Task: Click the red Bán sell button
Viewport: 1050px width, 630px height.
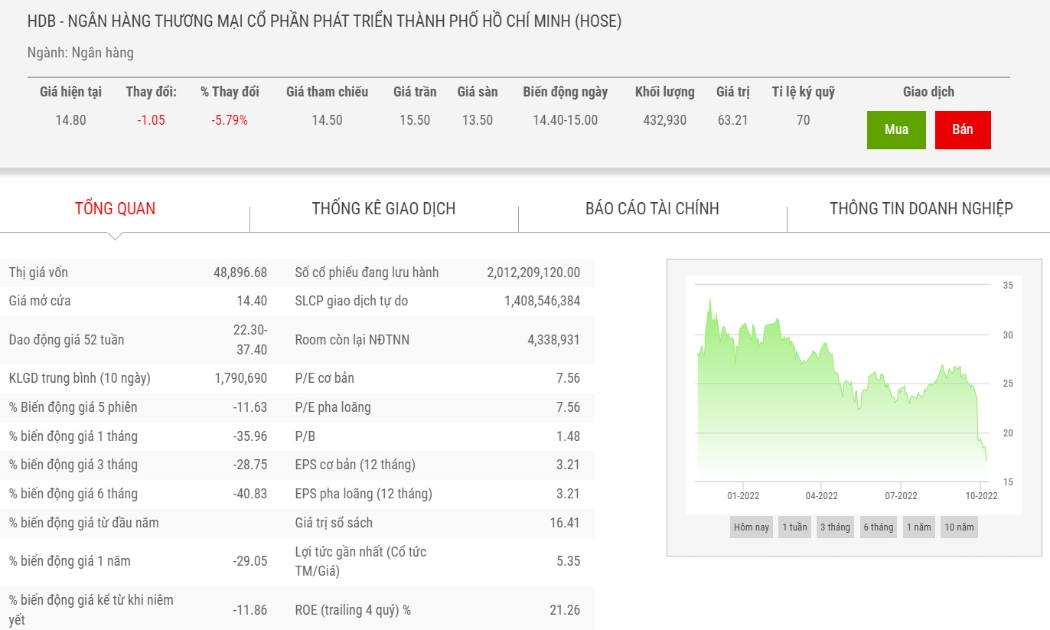Action: pos(962,130)
